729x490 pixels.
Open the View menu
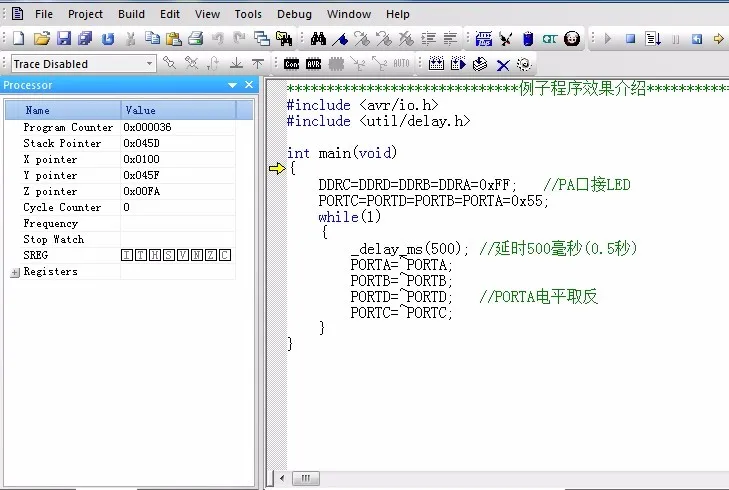[x=207, y=14]
